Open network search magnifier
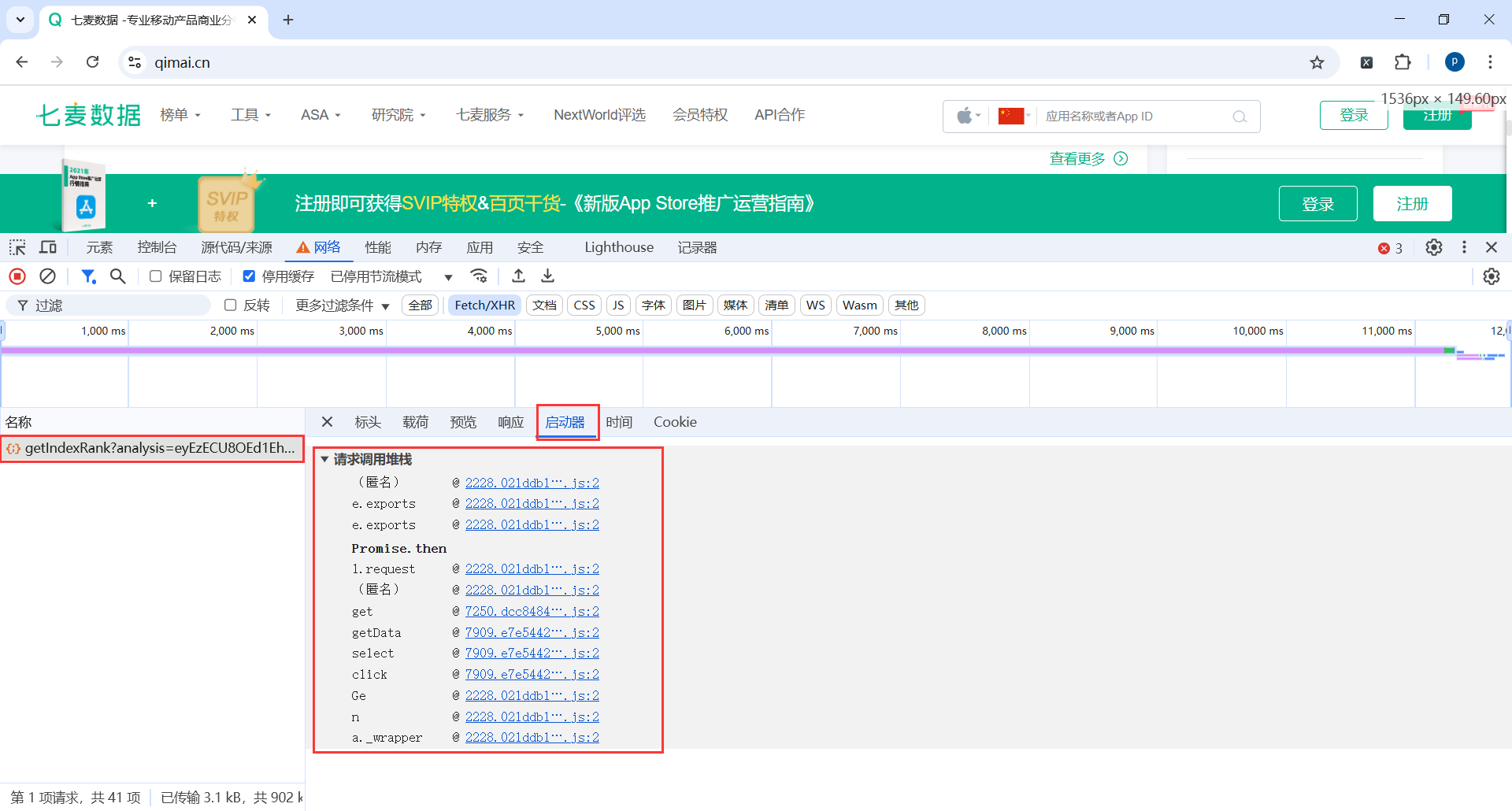1512x811 pixels. (x=118, y=276)
